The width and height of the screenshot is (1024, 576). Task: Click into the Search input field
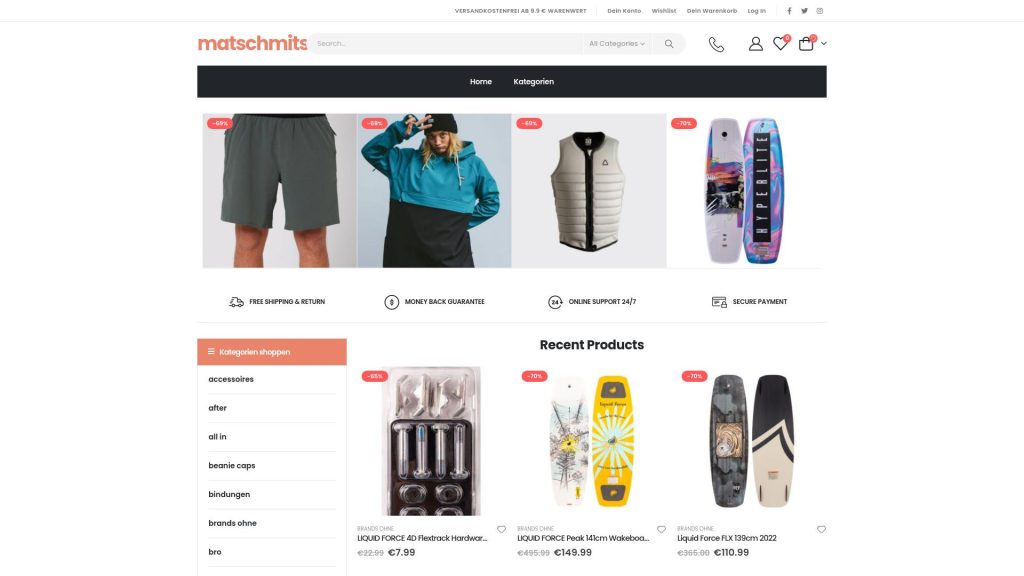tap(445, 44)
